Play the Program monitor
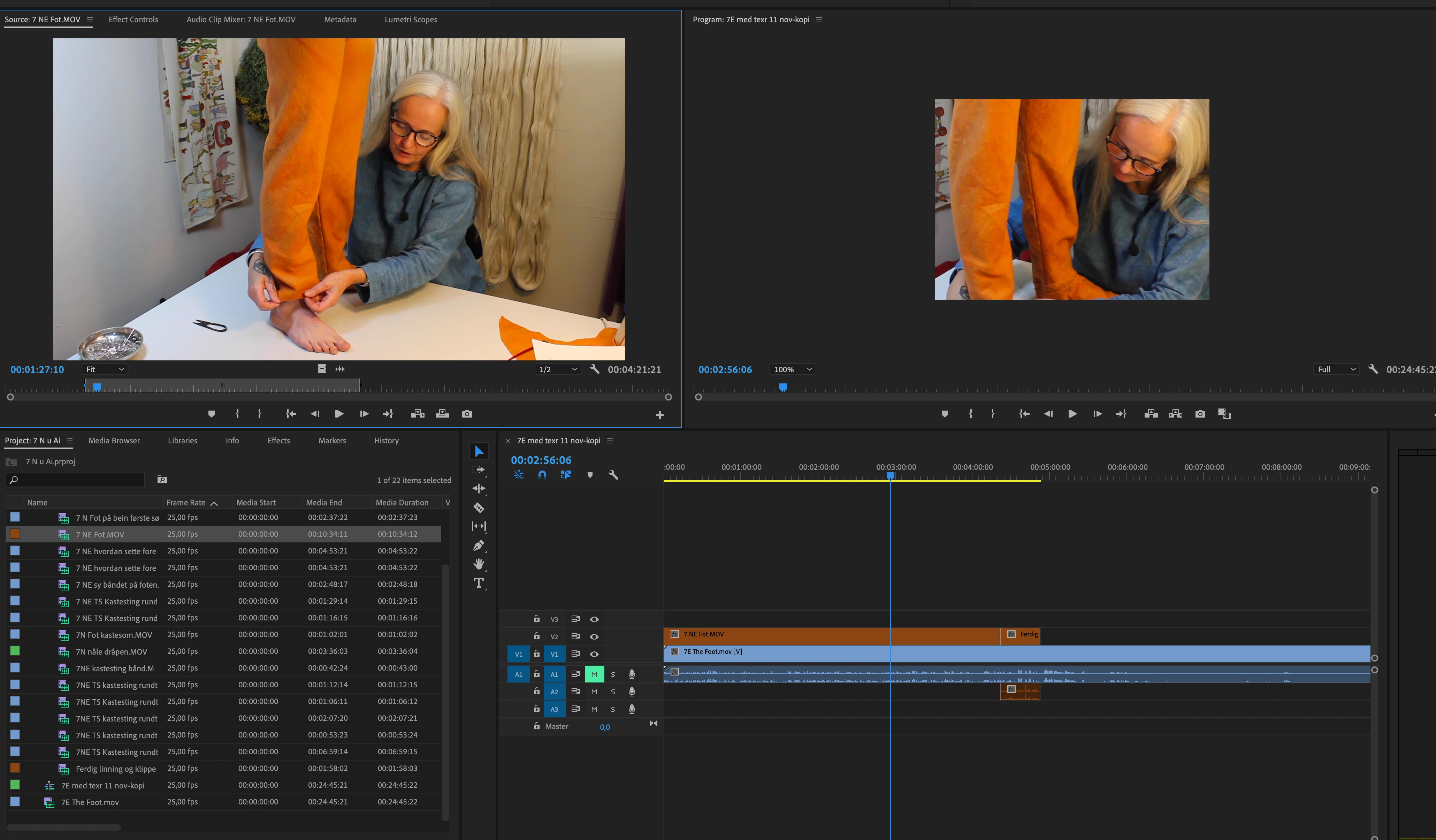This screenshot has width=1436, height=840. [x=1072, y=414]
